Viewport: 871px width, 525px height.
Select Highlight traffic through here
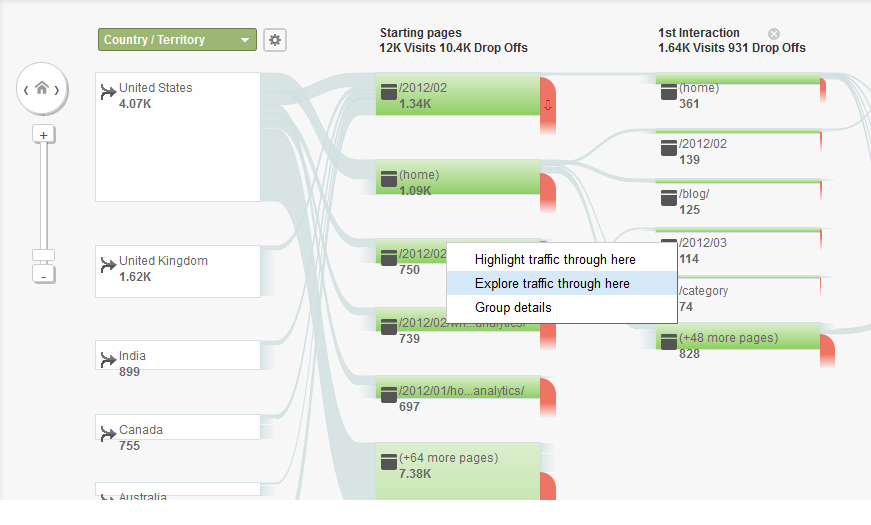[x=555, y=260]
